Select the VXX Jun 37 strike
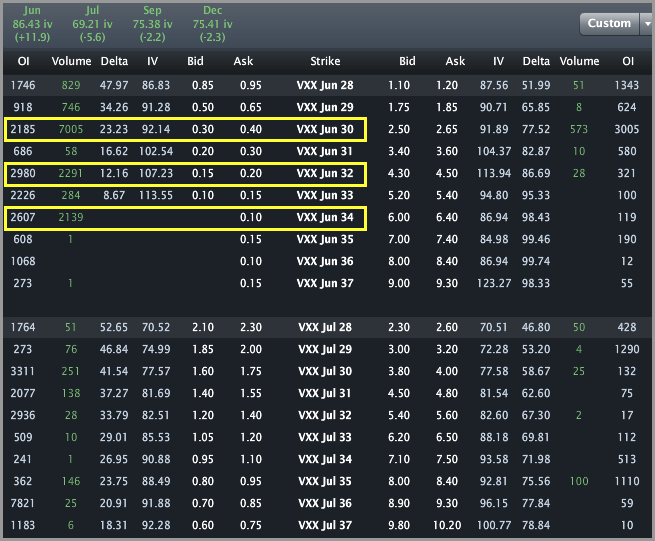 [x=325, y=283]
